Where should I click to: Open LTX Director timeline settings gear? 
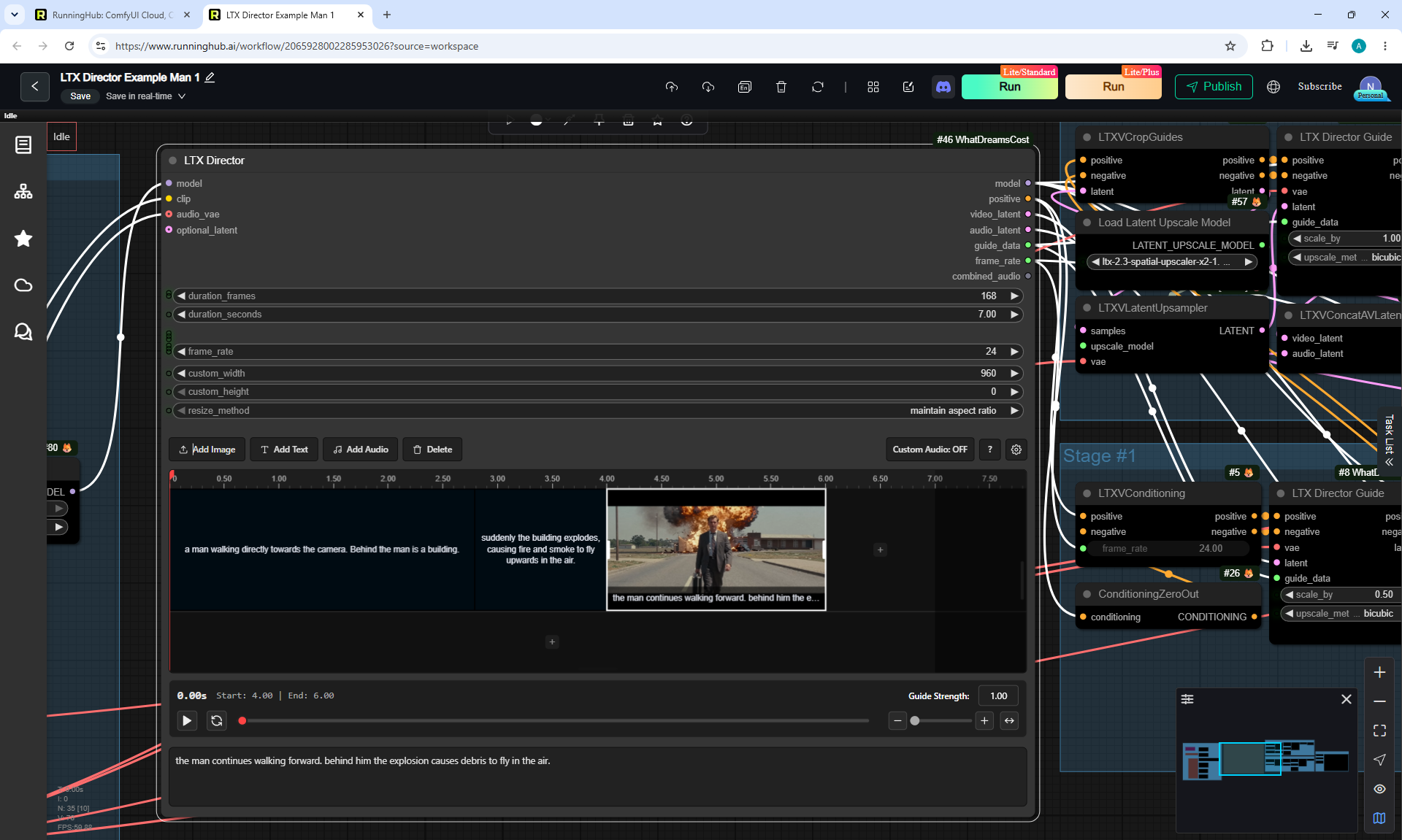click(x=1016, y=450)
